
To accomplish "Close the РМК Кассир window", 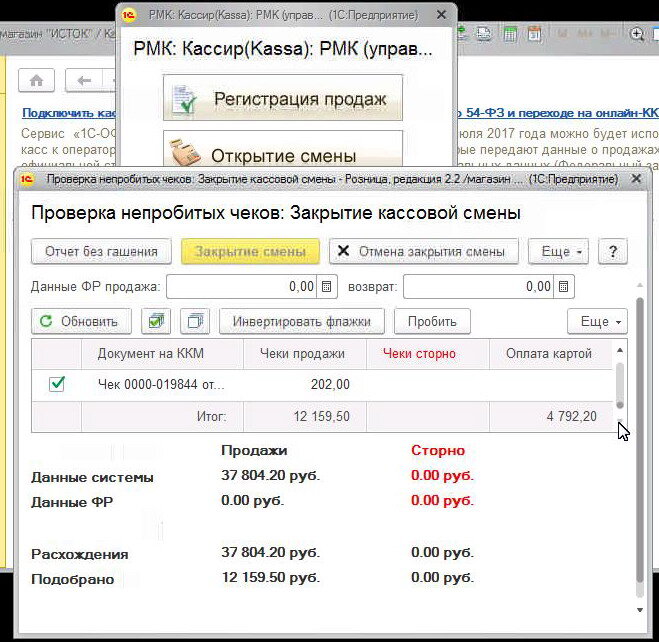I will 441,15.
